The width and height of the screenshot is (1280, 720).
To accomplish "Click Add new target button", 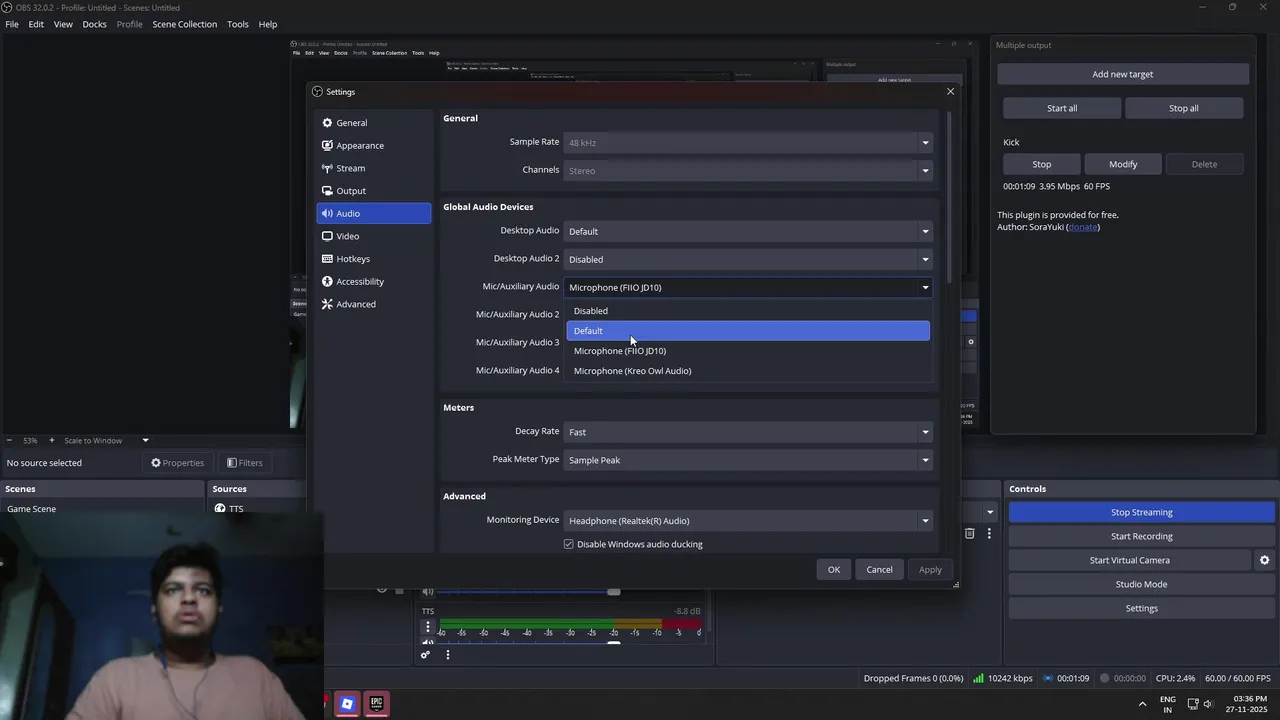I will (x=1123, y=74).
